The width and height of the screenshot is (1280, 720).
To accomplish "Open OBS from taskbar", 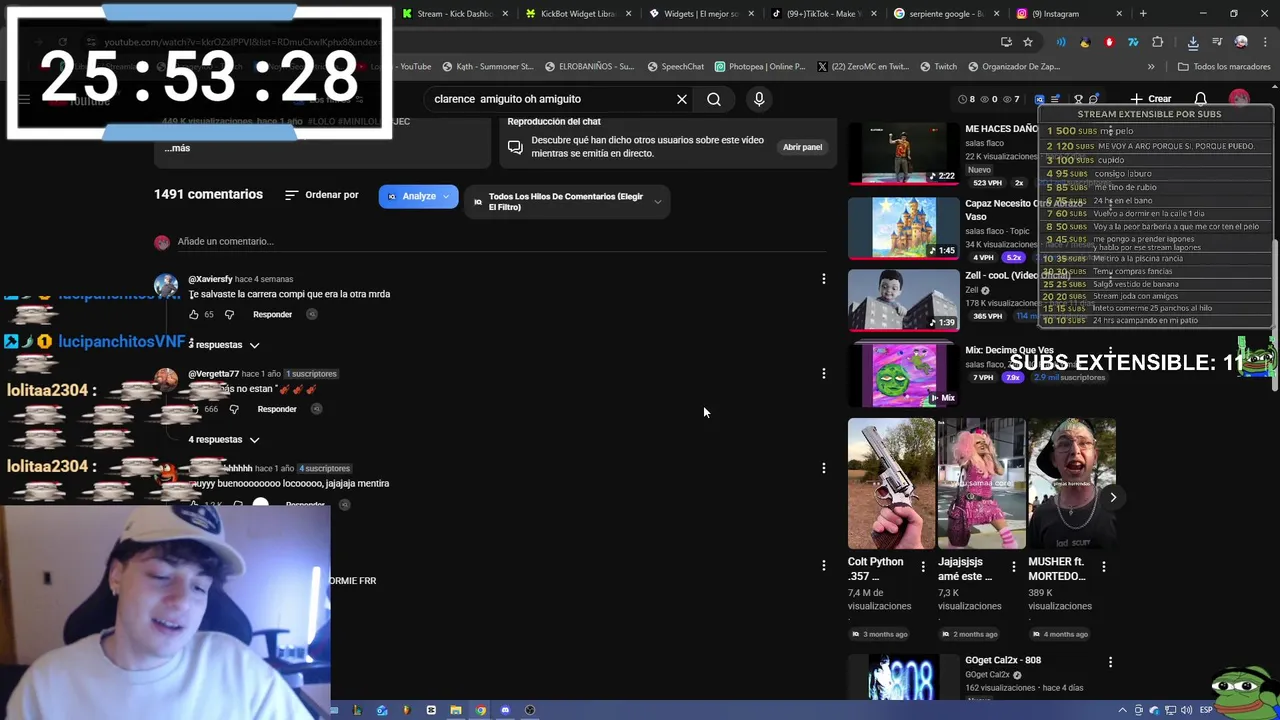I will point(530,710).
